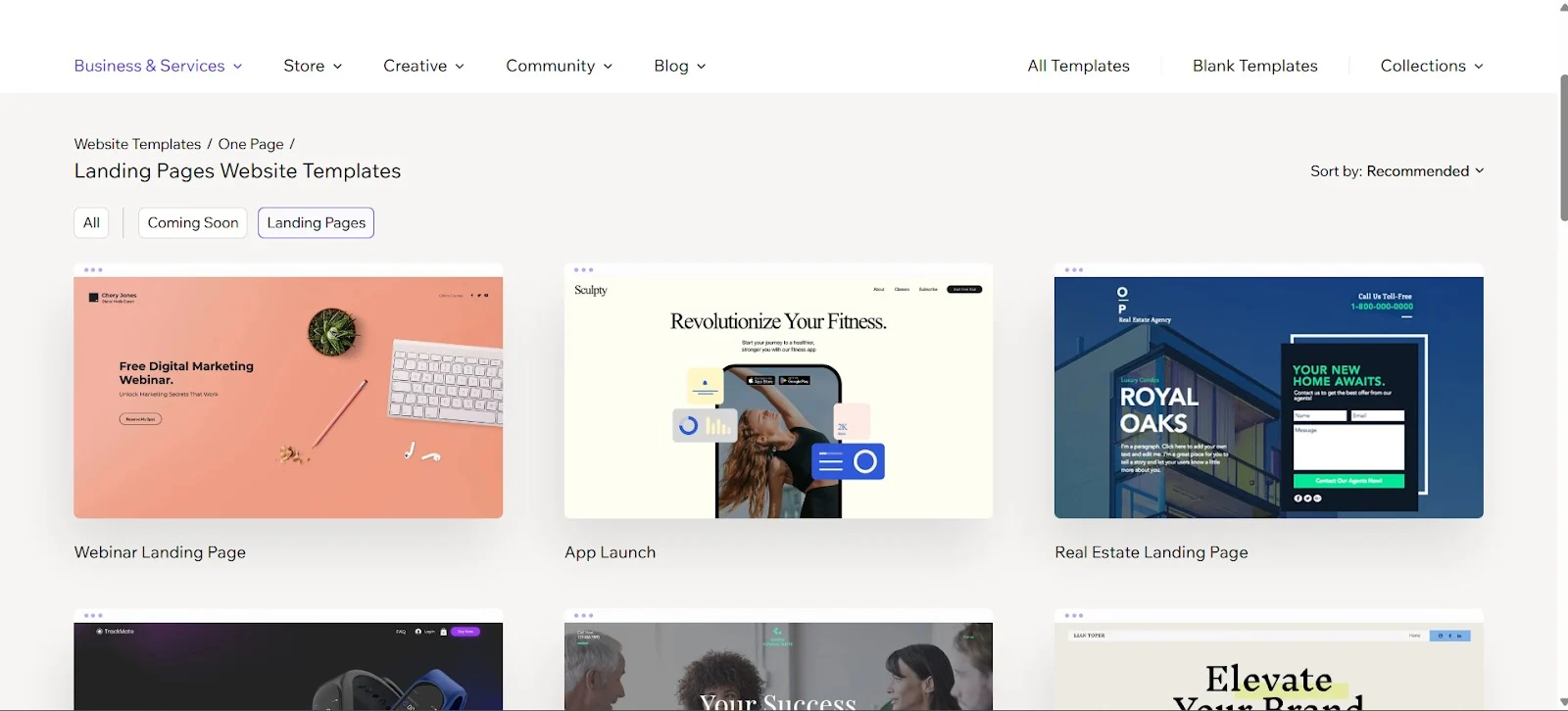Go to All Templates
This screenshot has height=711, width=1568.
pyautogui.click(x=1078, y=66)
